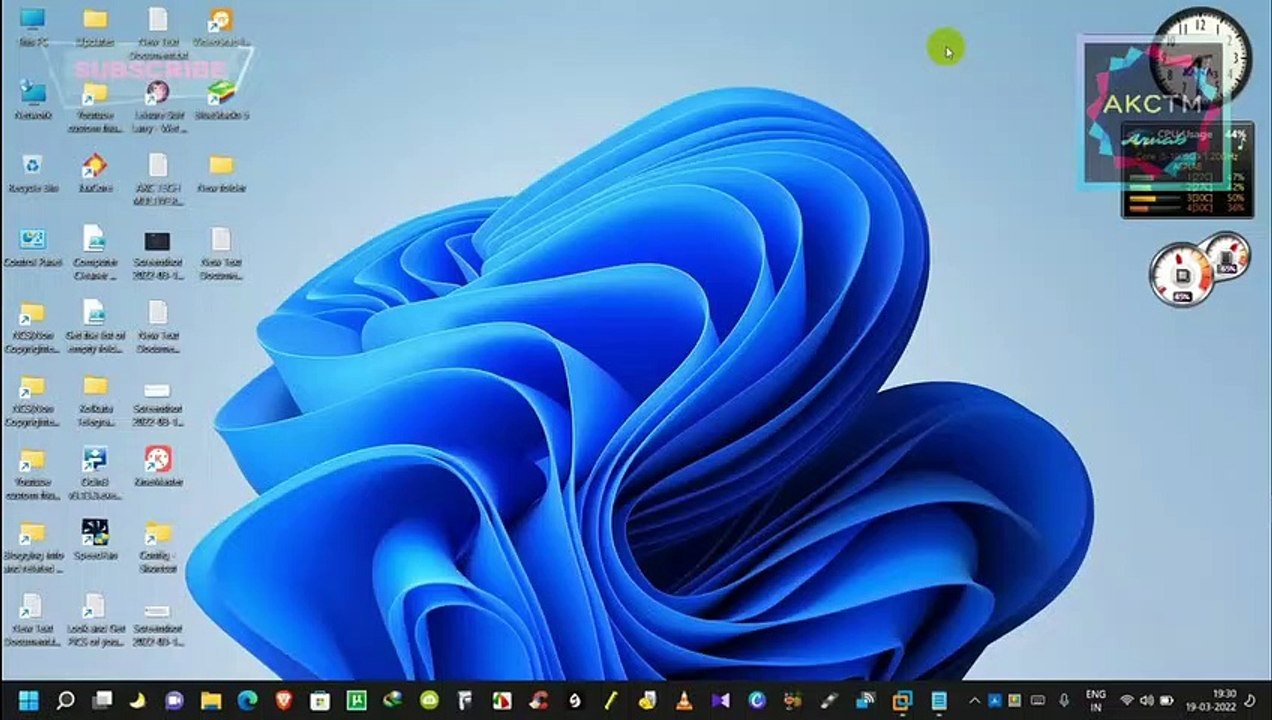Launch Microsoft Edge from taskbar
Screen dimensions: 1272x720
(247, 701)
